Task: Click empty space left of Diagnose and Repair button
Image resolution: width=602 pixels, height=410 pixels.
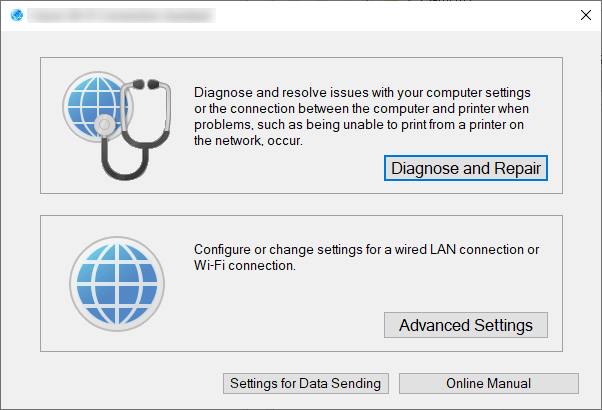Action: coord(280,168)
